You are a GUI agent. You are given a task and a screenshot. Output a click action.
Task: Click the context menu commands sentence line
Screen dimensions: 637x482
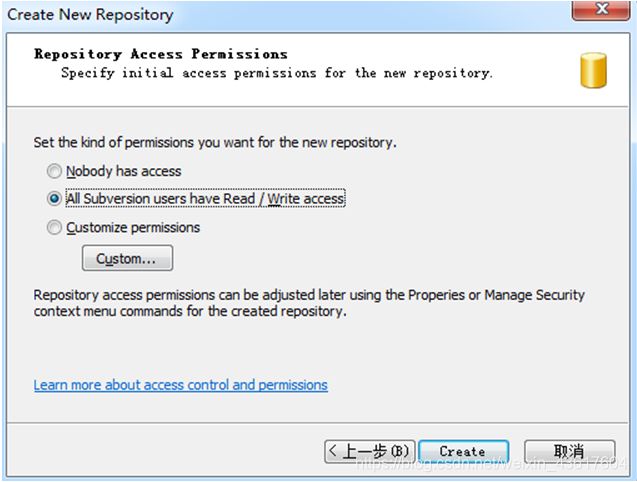[190, 312]
